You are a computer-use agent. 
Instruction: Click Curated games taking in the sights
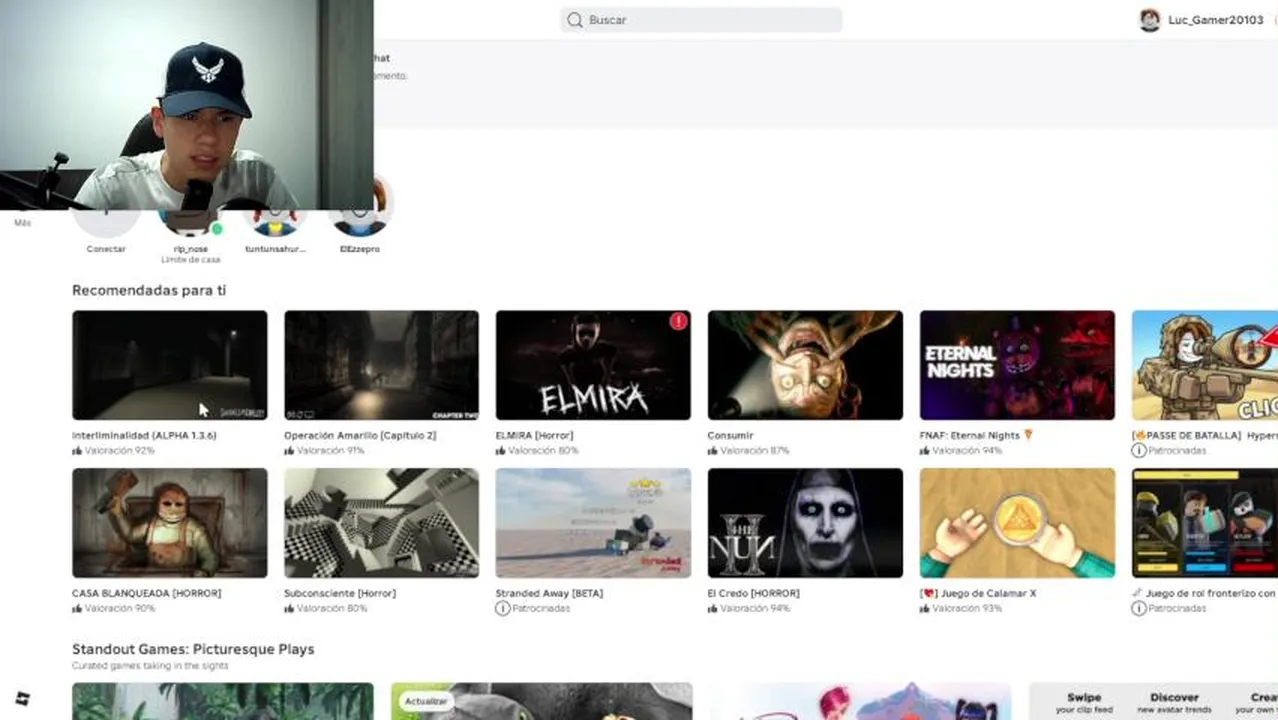pos(150,665)
